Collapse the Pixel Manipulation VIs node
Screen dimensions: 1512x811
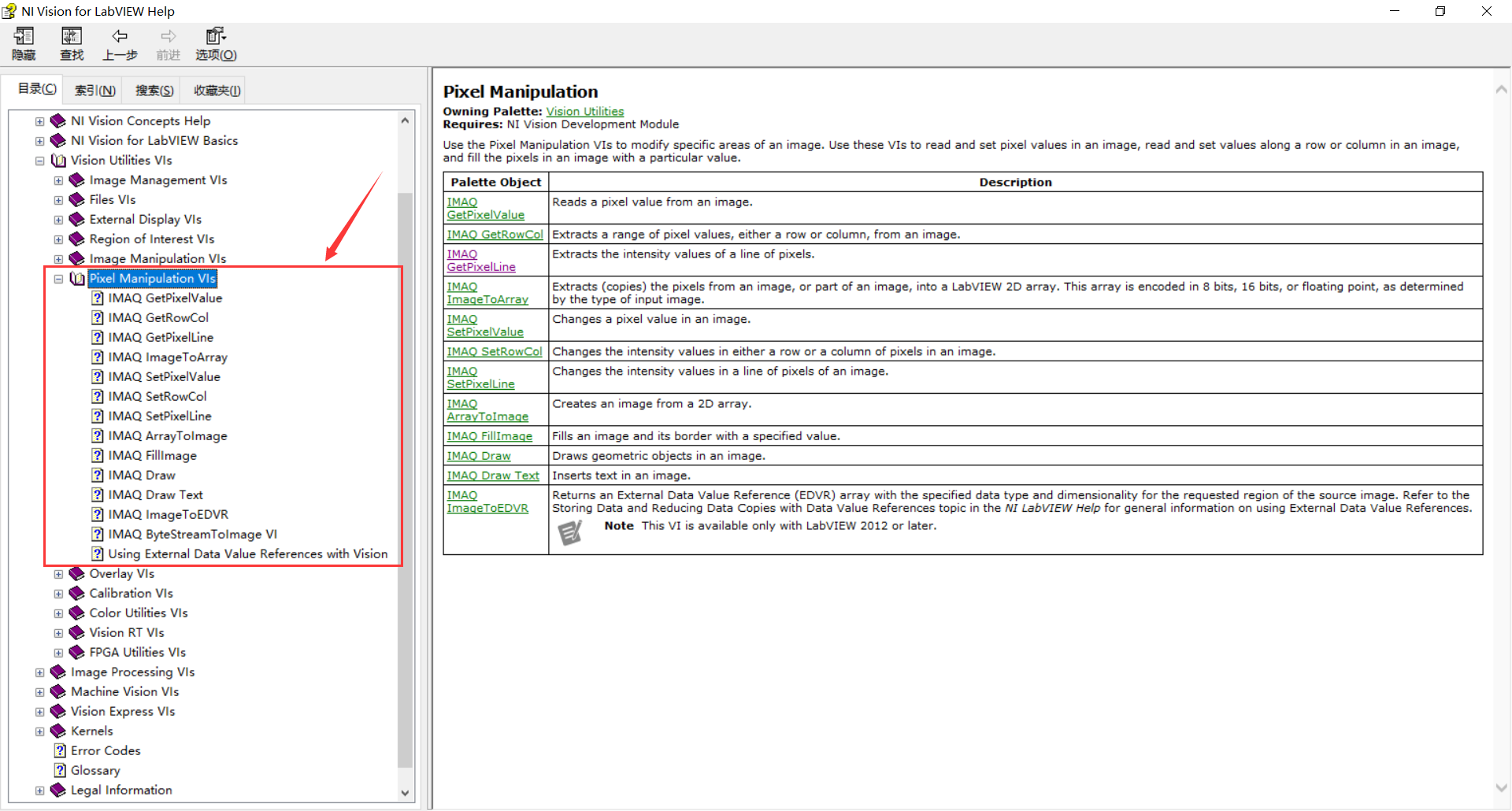tap(58, 279)
